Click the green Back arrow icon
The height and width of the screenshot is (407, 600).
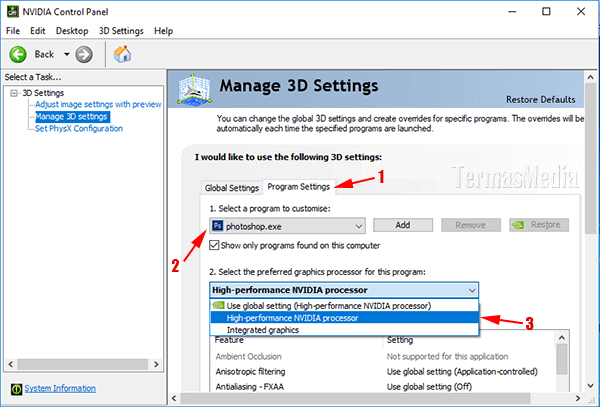coord(18,54)
